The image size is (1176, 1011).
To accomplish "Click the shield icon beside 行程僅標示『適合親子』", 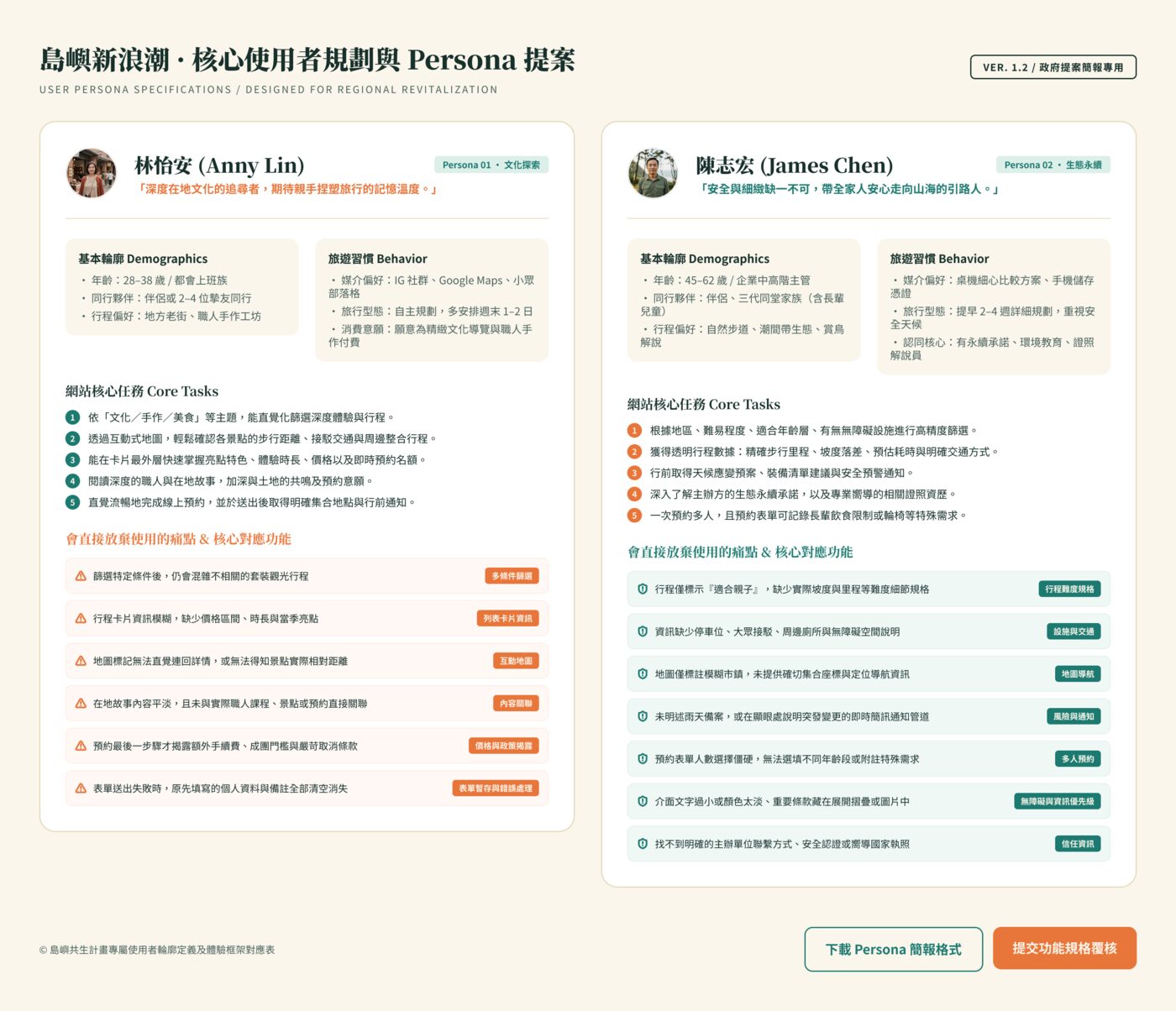I will pyautogui.click(x=643, y=589).
